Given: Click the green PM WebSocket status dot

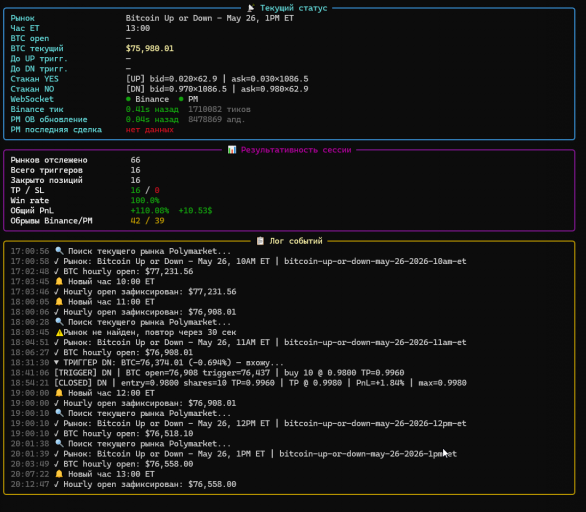Looking at the screenshot, I should pyautogui.click(x=181, y=99).
